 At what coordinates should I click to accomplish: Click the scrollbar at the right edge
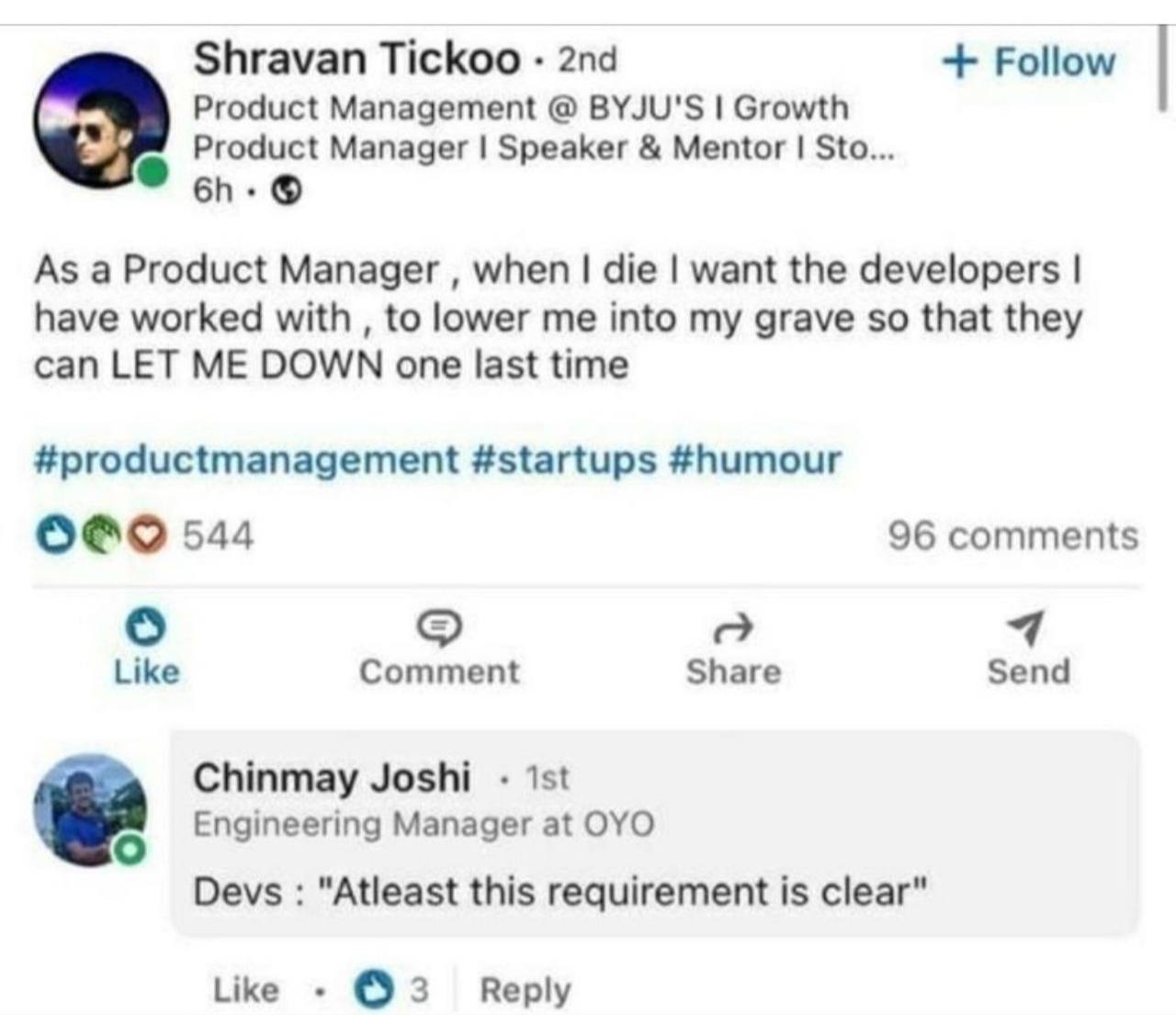(x=1164, y=69)
